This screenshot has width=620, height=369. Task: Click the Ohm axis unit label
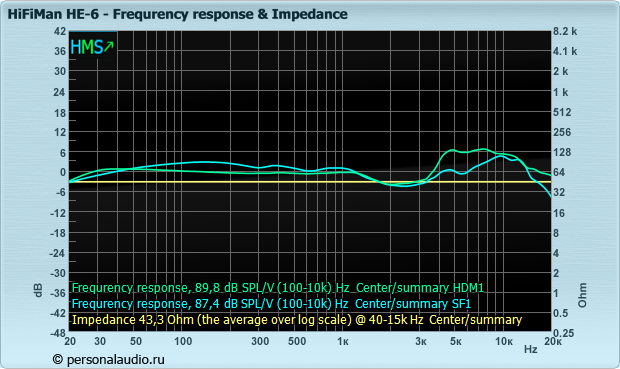click(x=582, y=295)
